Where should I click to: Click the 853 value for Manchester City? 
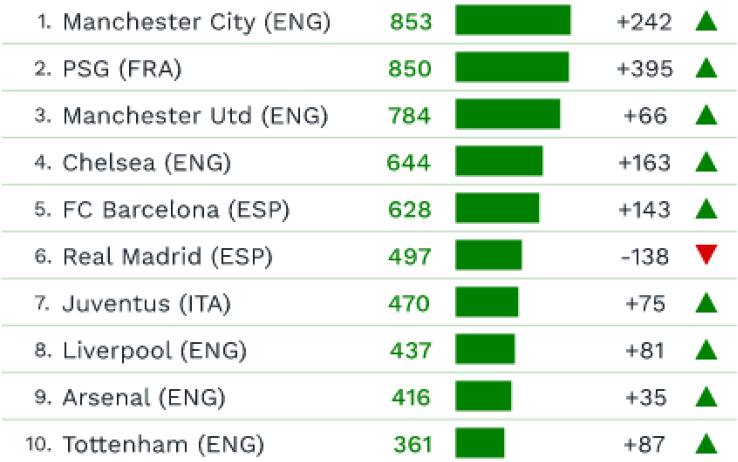(x=411, y=21)
